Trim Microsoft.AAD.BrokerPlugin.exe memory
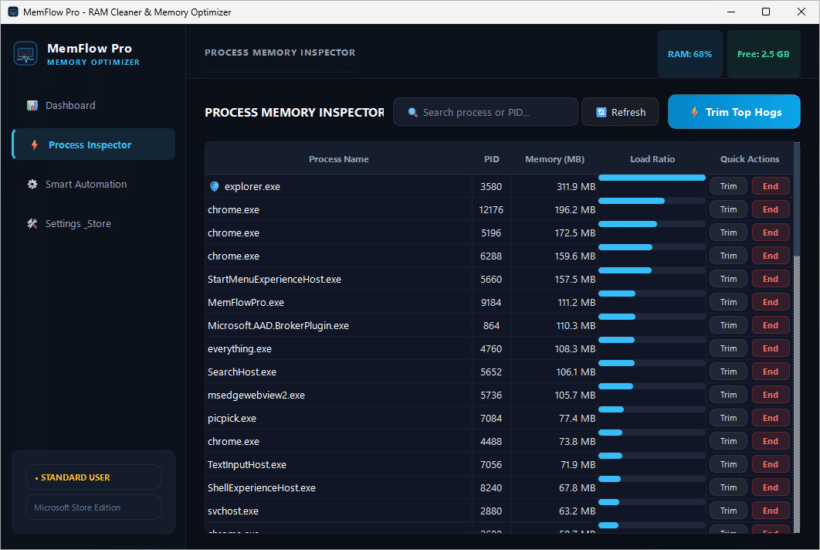This screenshot has width=820, height=550. pyautogui.click(x=728, y=325)
